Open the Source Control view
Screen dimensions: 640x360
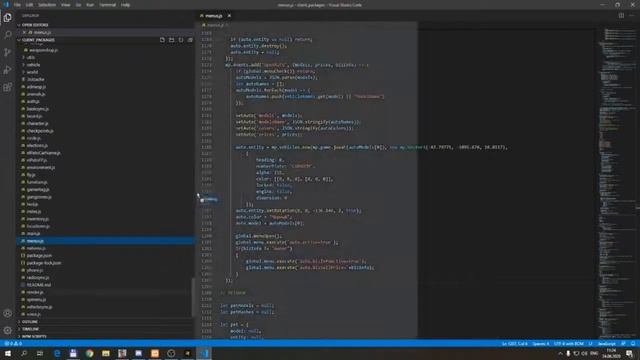(x=7, y=52)
